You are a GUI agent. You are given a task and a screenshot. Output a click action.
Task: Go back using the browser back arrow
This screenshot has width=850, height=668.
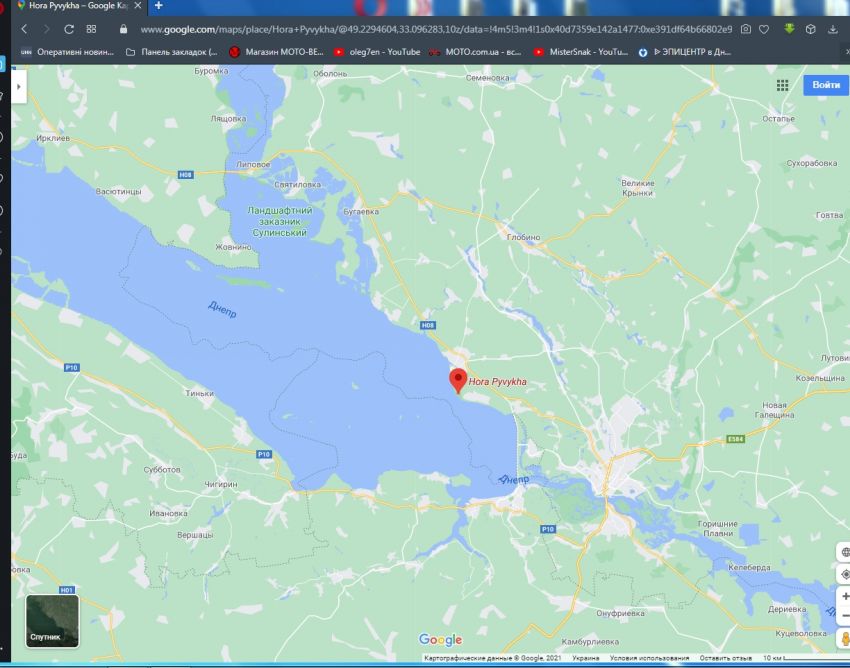[x=24, y=29]
